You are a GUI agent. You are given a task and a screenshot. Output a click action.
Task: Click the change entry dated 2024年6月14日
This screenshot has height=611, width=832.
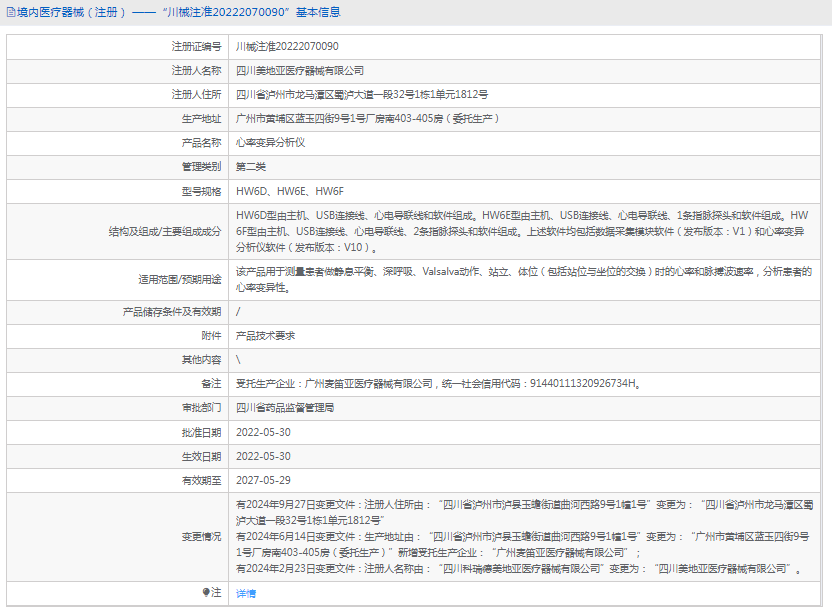click(523, 545)
